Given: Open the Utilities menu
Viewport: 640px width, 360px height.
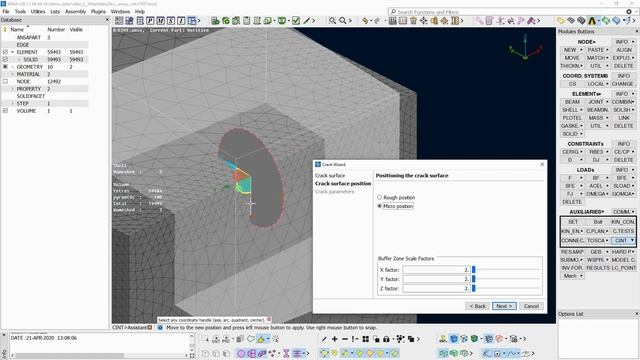Looking at the screenshot, I should coord(38,11).
